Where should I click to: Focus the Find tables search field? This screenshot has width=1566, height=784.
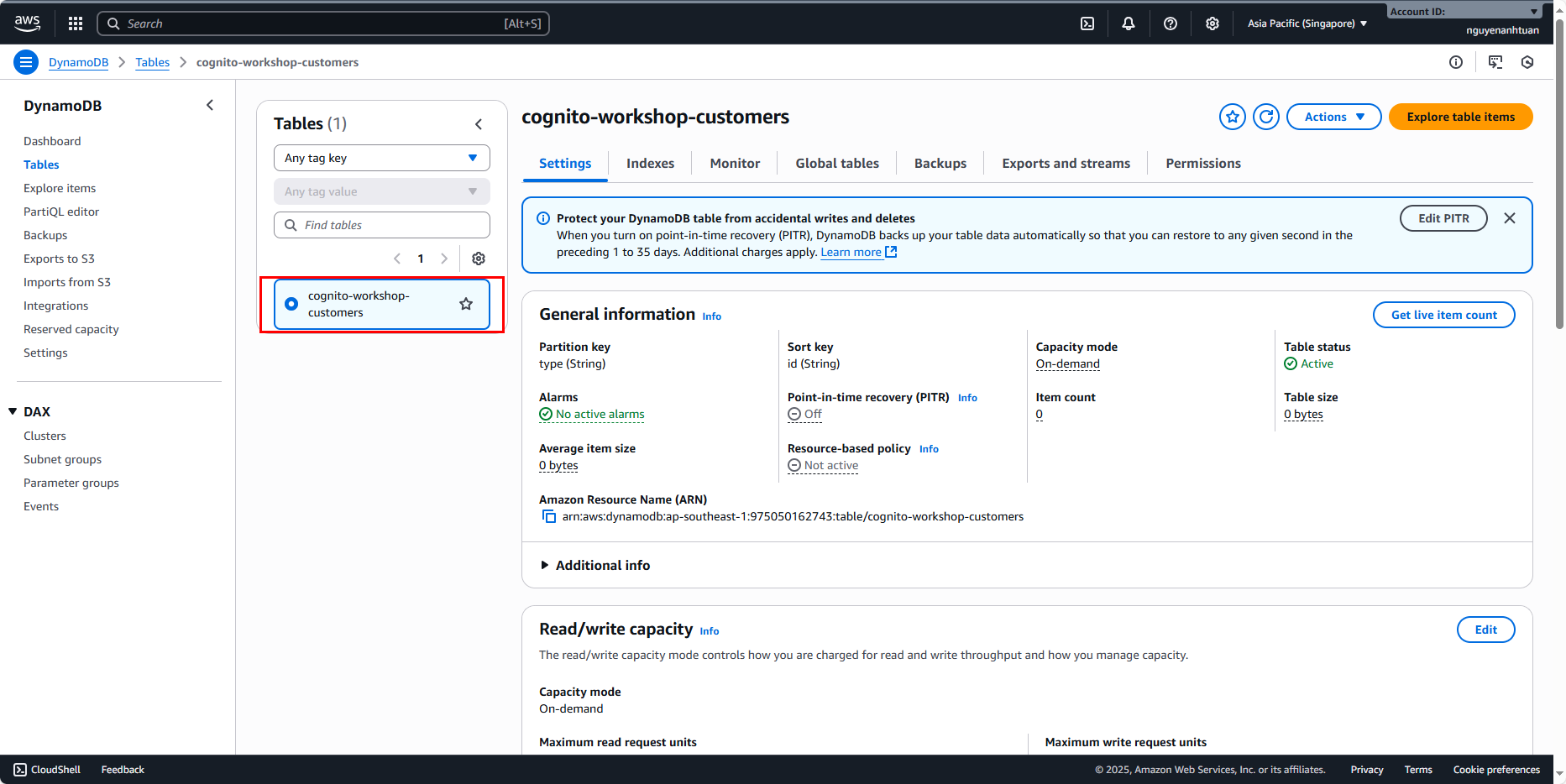click(382, 225)
